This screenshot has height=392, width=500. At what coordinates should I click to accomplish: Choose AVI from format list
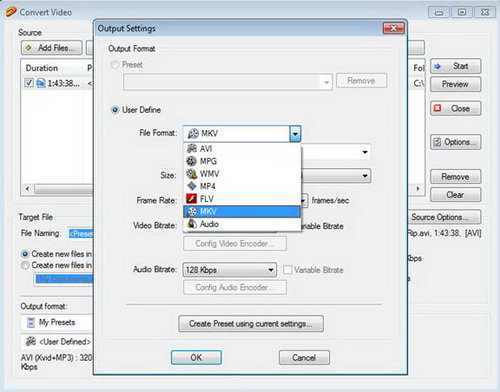(x=242, y=148)
